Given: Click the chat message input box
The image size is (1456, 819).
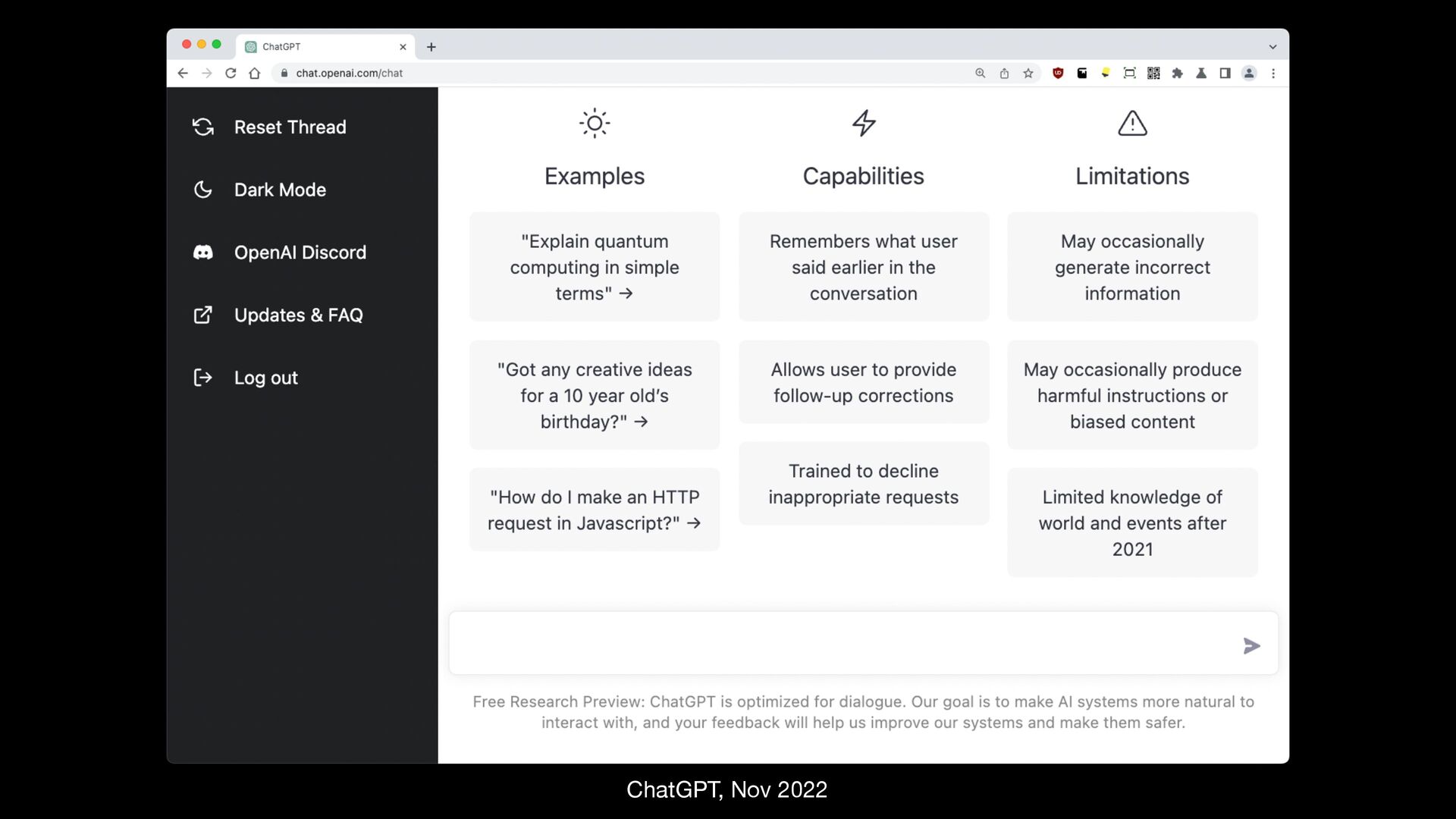Looking at the screenshot, I should pyautogui.click(x=863, y=644).
